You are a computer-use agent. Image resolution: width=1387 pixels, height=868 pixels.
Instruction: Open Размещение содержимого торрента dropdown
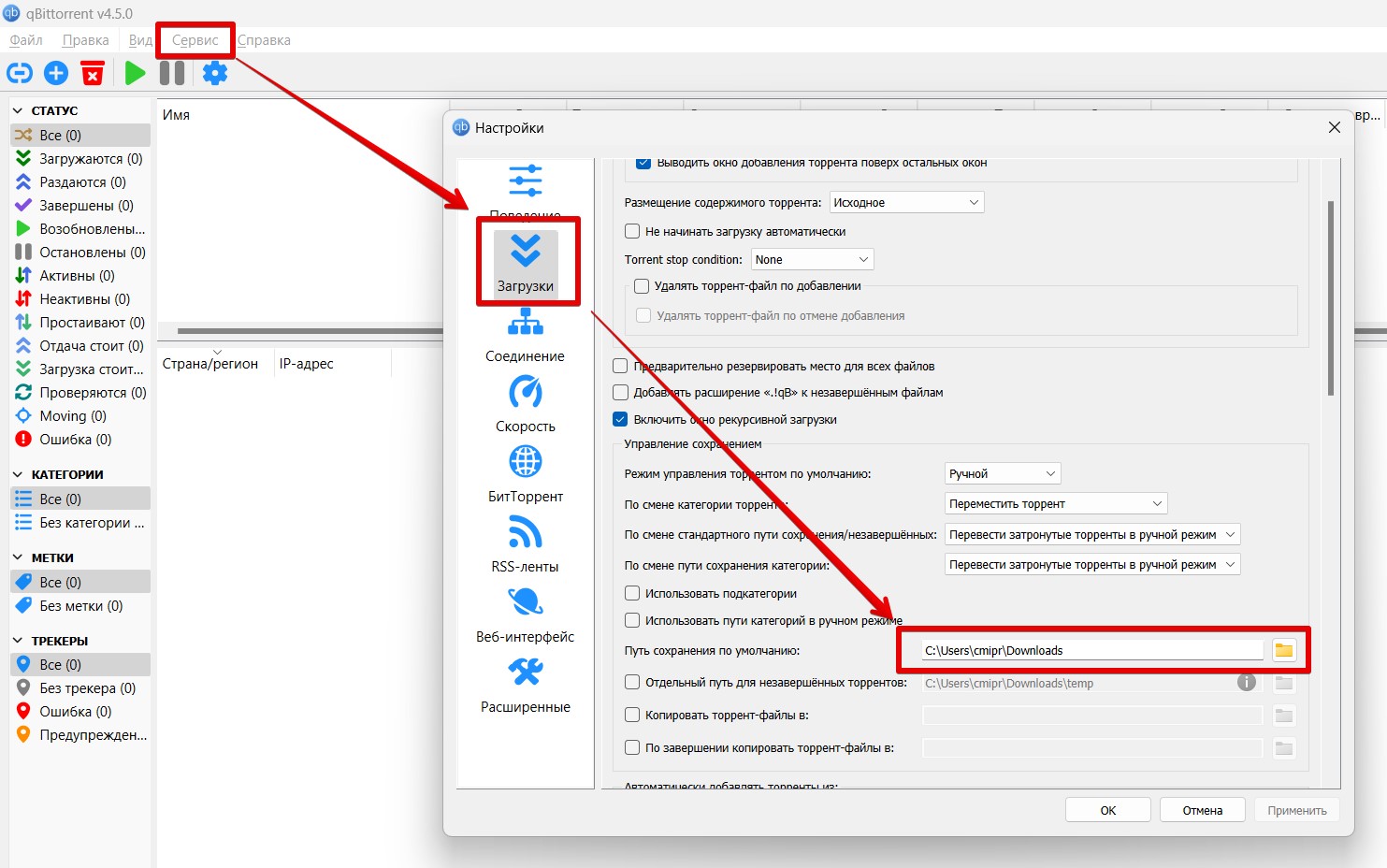click(907, 202)
